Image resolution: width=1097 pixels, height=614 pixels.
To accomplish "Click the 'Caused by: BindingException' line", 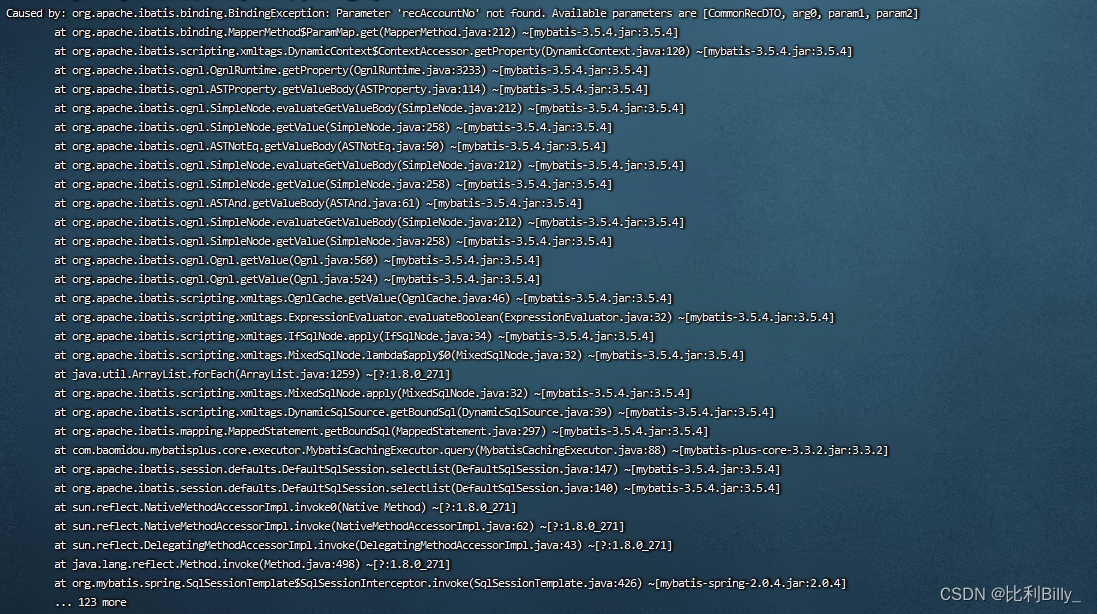I will click(x=462, y=13).
